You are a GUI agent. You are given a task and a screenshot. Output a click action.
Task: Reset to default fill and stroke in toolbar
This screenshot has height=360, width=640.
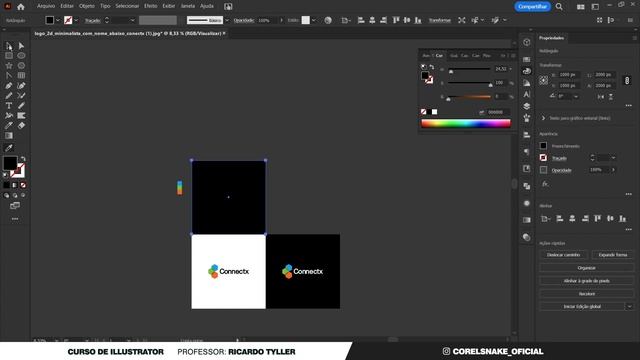6,175
